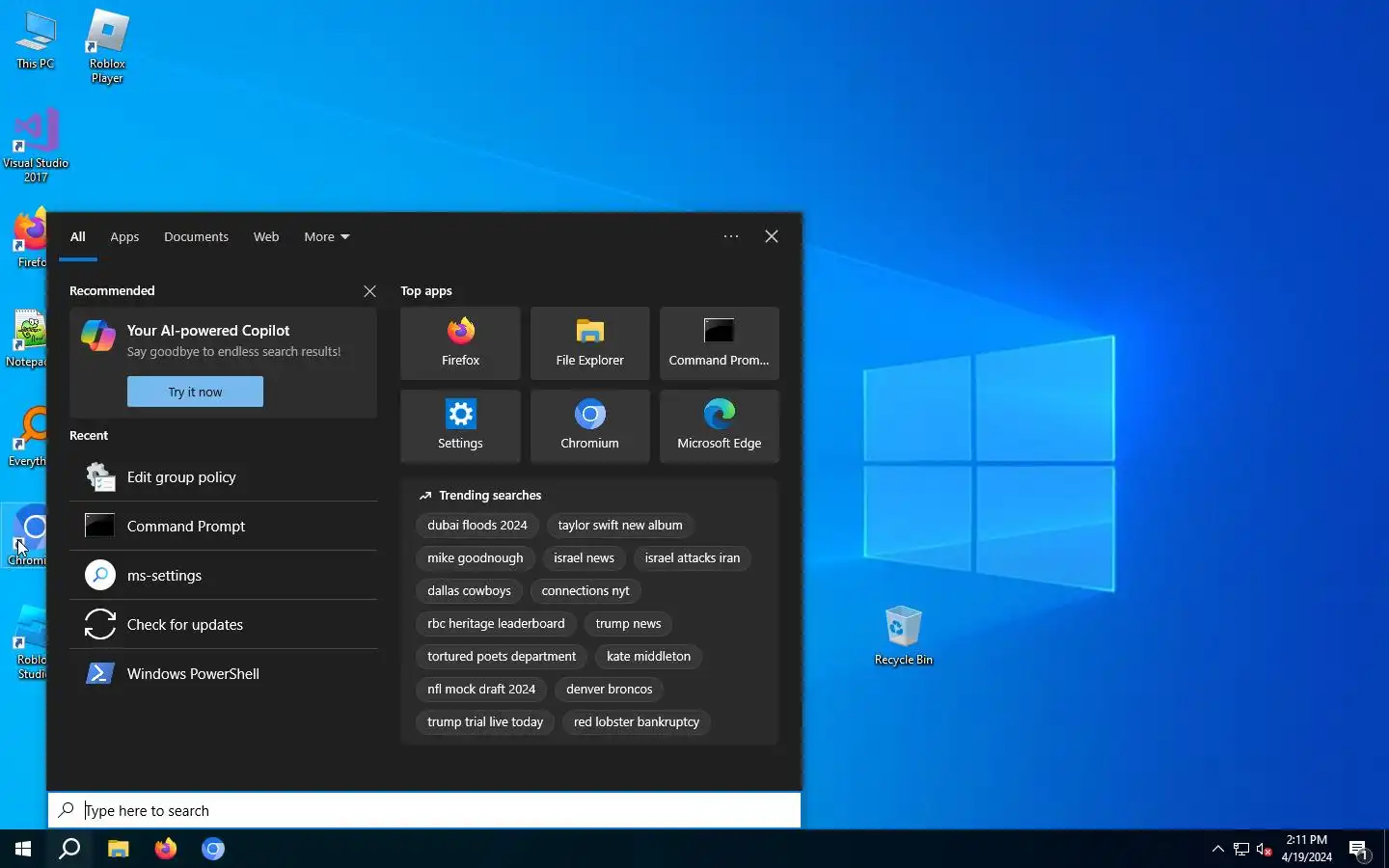Select rbc heritage leaderboard trending chip

click(496, 624)
